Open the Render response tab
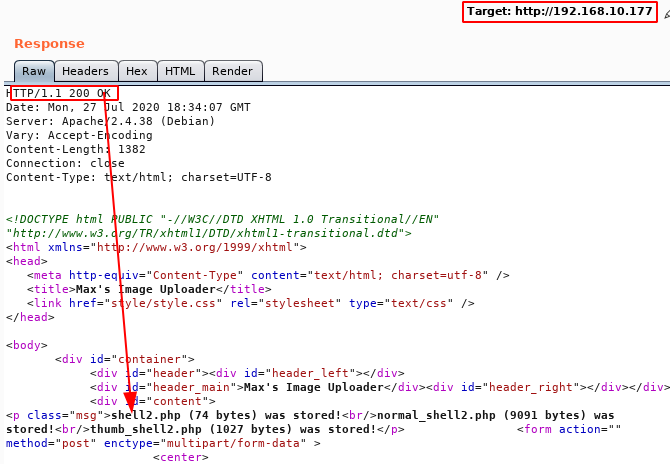 pos(232,71)
